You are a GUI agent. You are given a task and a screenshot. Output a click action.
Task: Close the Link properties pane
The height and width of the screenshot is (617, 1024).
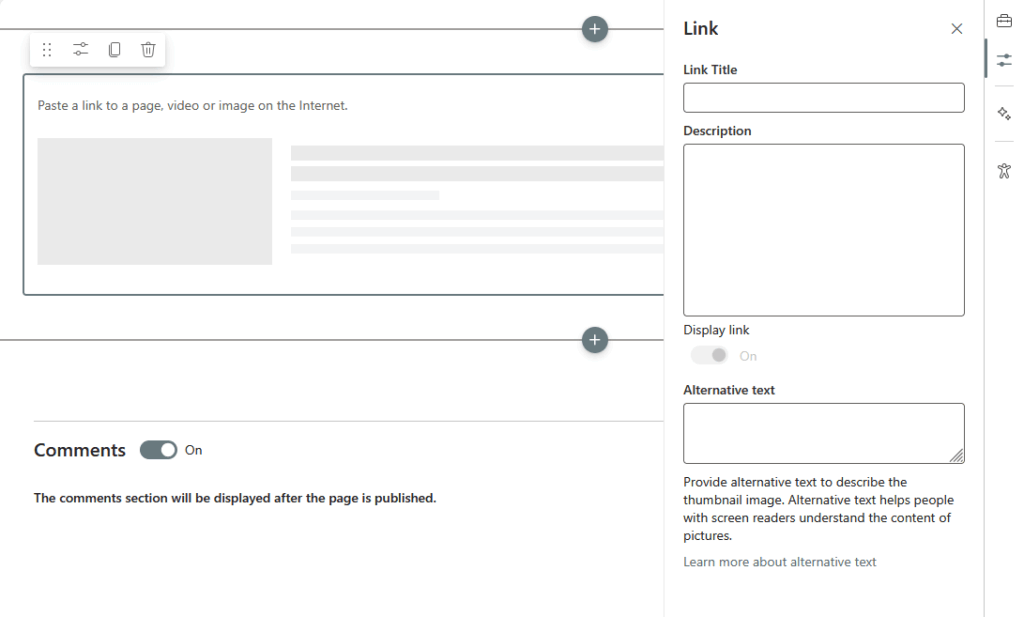click(956, 29)
